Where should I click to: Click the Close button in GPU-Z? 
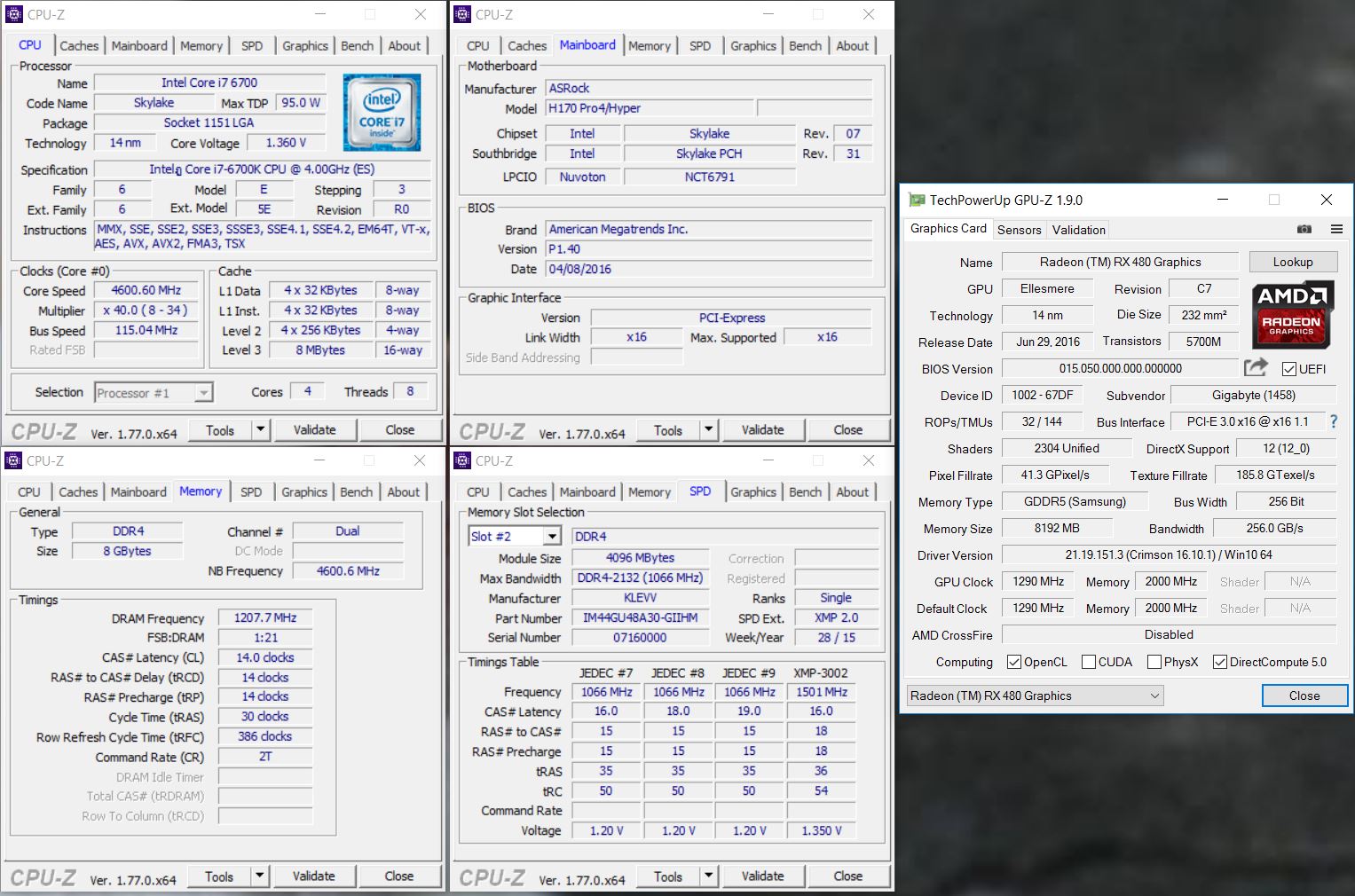point(1304,696)
